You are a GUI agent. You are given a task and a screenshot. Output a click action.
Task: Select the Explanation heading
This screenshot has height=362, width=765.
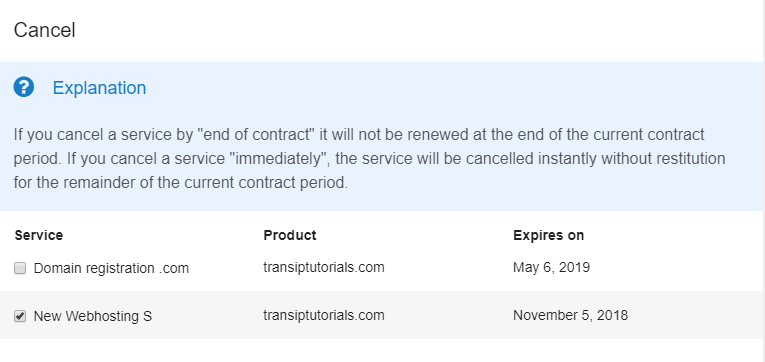pyautogui.click(x=99, y=88)
